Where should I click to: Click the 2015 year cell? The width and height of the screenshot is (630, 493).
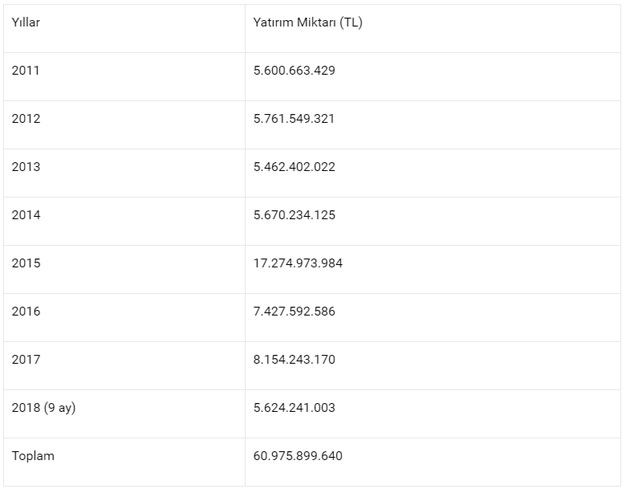point(27,263)
